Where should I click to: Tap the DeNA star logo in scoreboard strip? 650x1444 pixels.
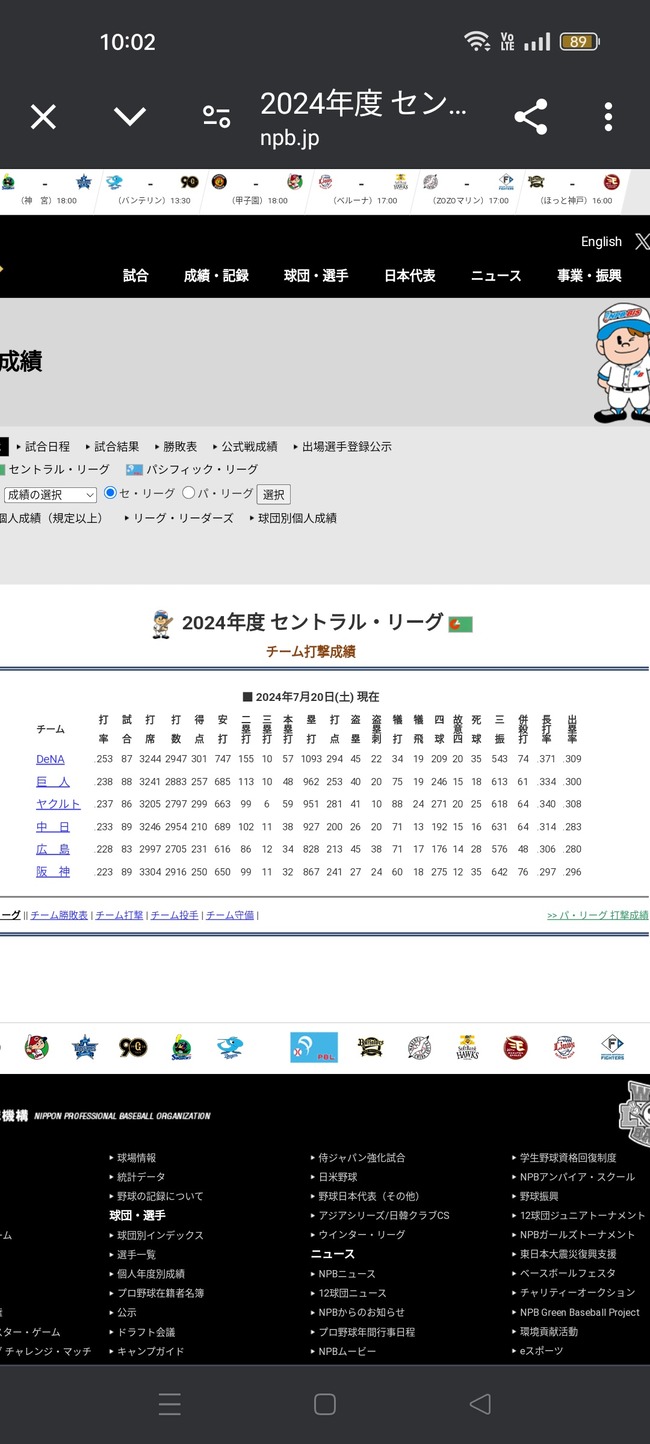[x=84, y=182]
